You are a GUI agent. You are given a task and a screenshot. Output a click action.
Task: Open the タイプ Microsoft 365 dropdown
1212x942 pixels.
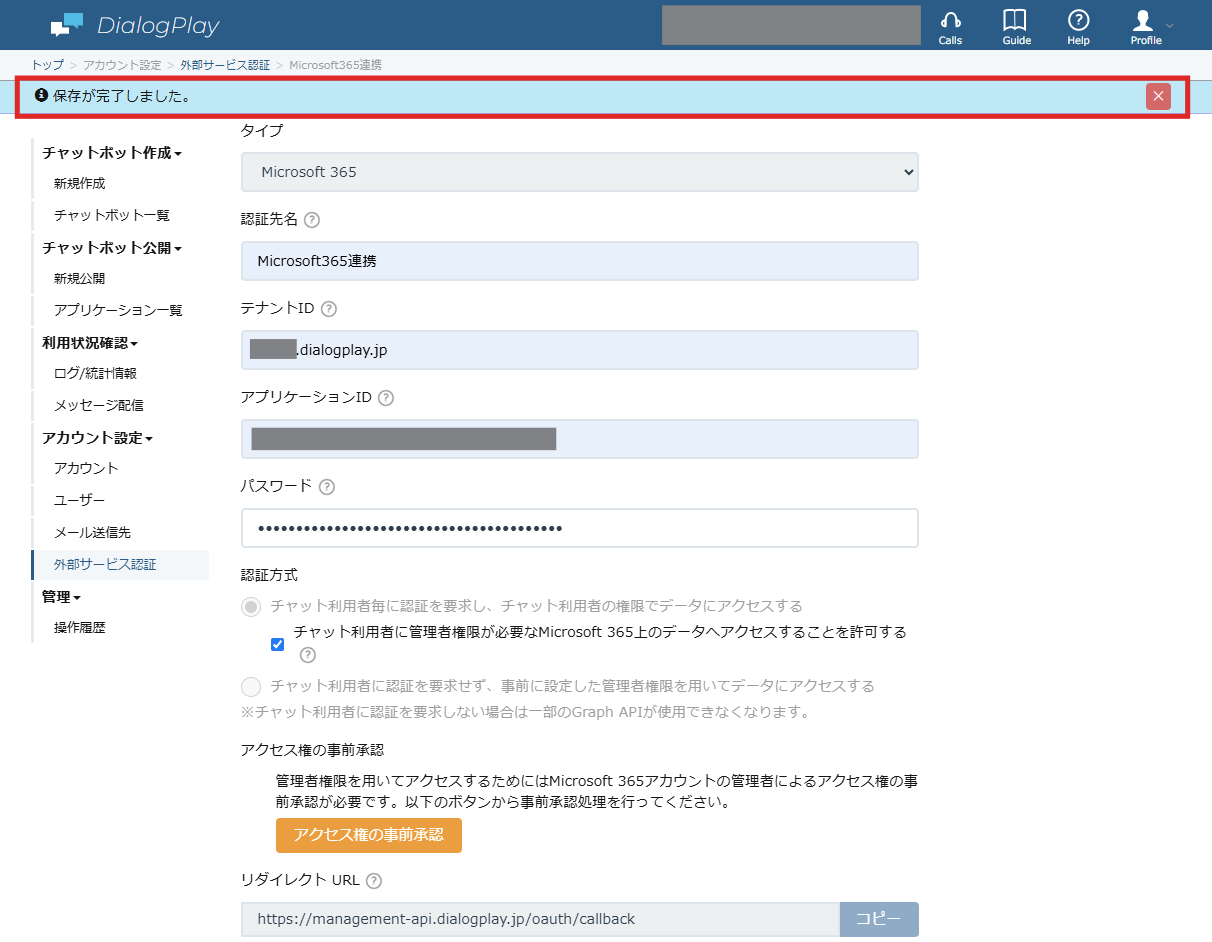tap(580, 172)
